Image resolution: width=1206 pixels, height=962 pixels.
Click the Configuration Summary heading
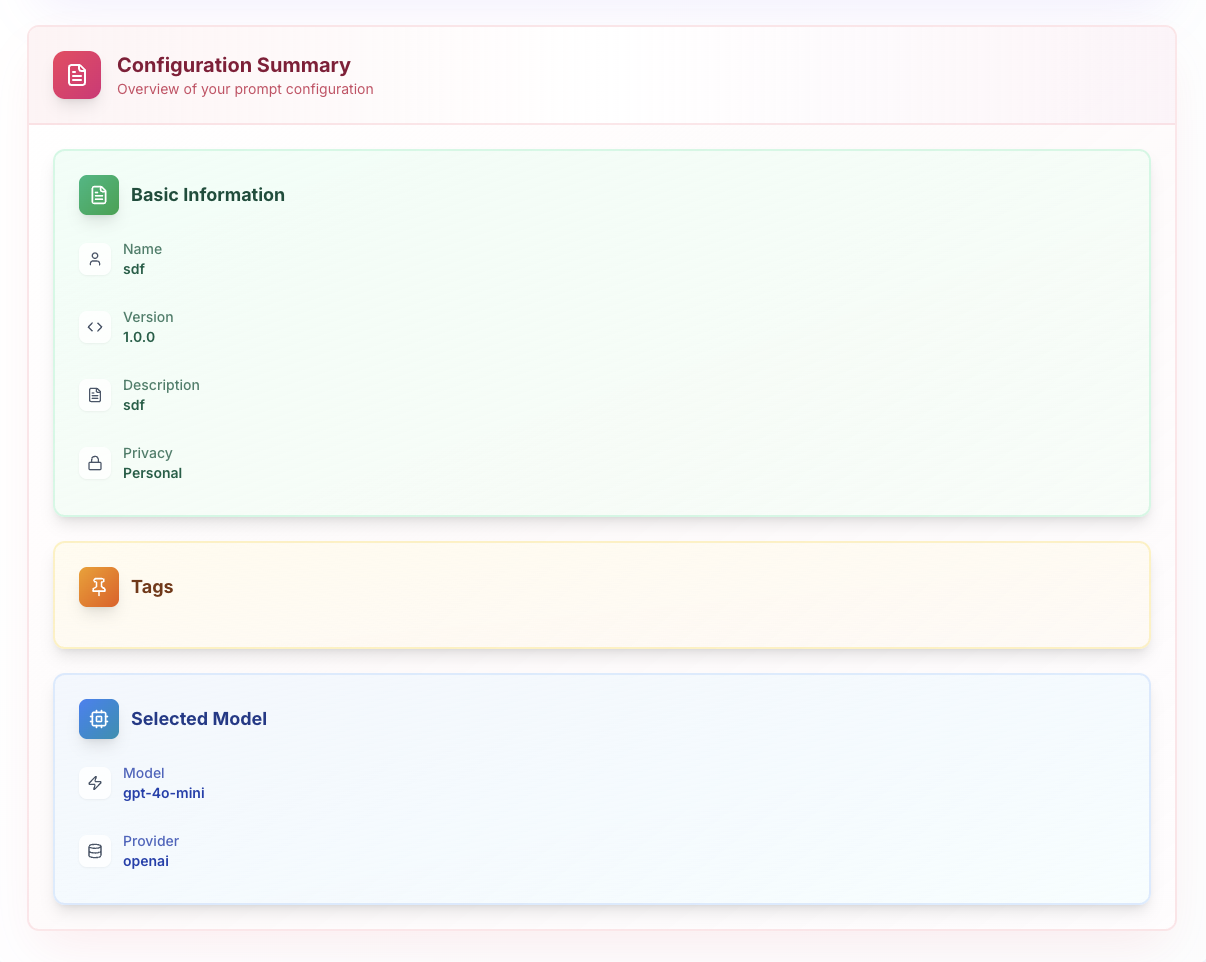tap(234, 65)
